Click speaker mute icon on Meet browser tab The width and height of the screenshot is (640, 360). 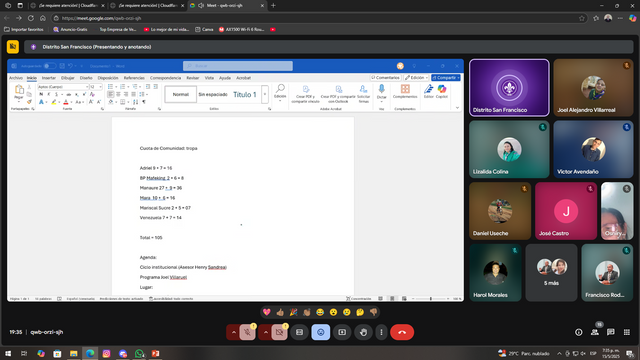201,6
